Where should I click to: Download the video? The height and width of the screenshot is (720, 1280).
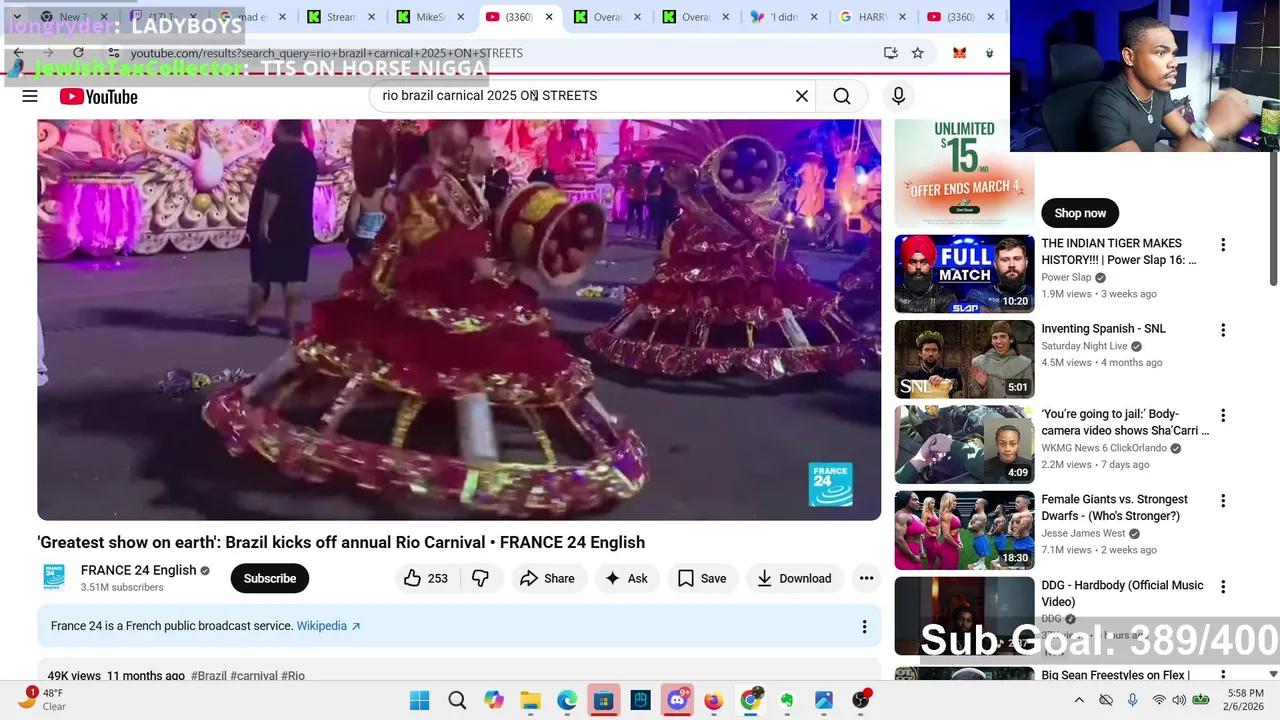(x=795, y=578)
